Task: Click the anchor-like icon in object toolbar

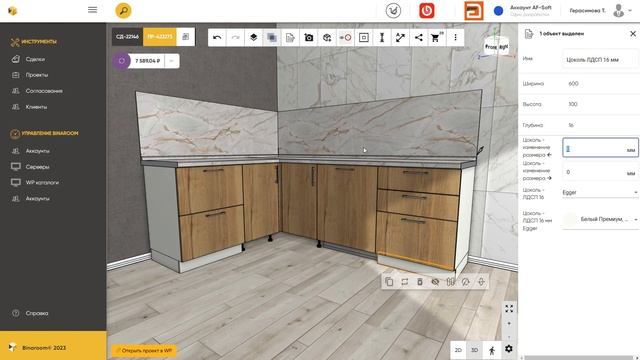Action: coord(481,282)
